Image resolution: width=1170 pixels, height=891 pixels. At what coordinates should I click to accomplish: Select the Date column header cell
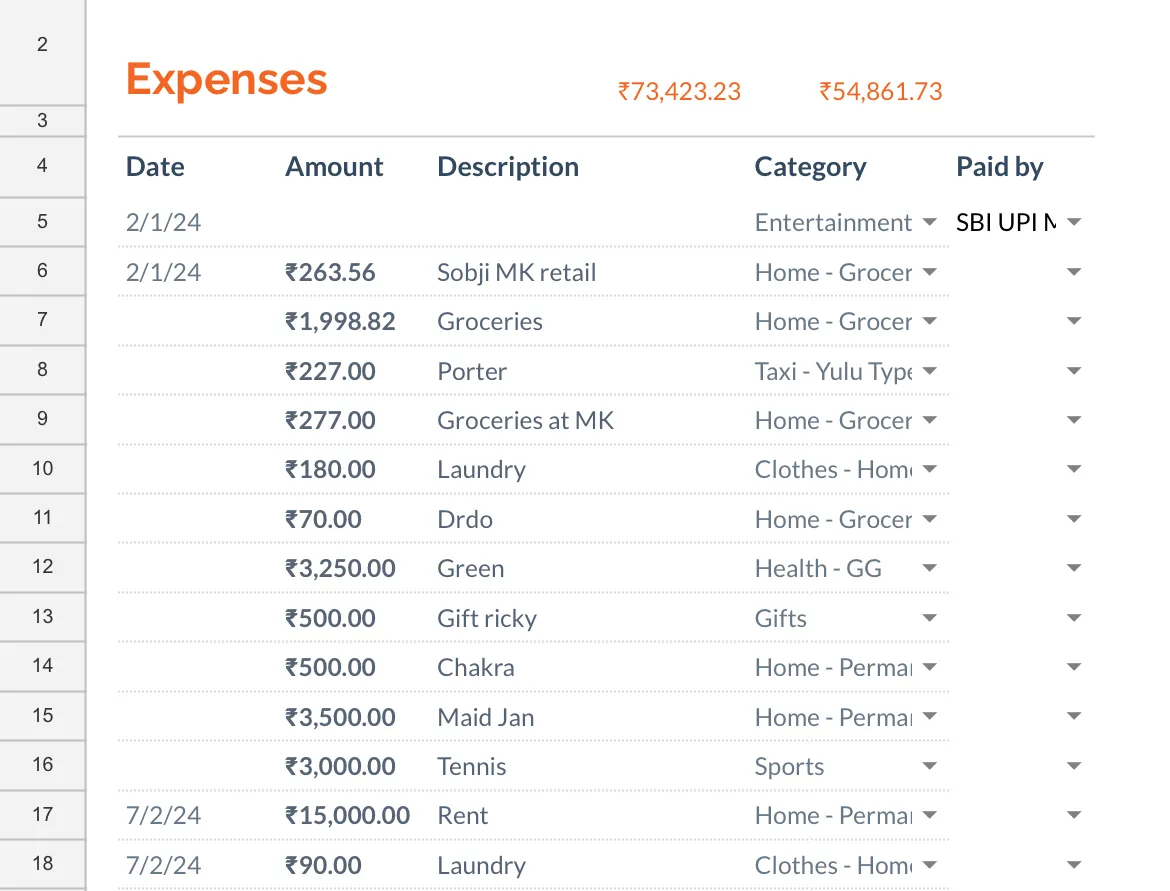point(155,166)
